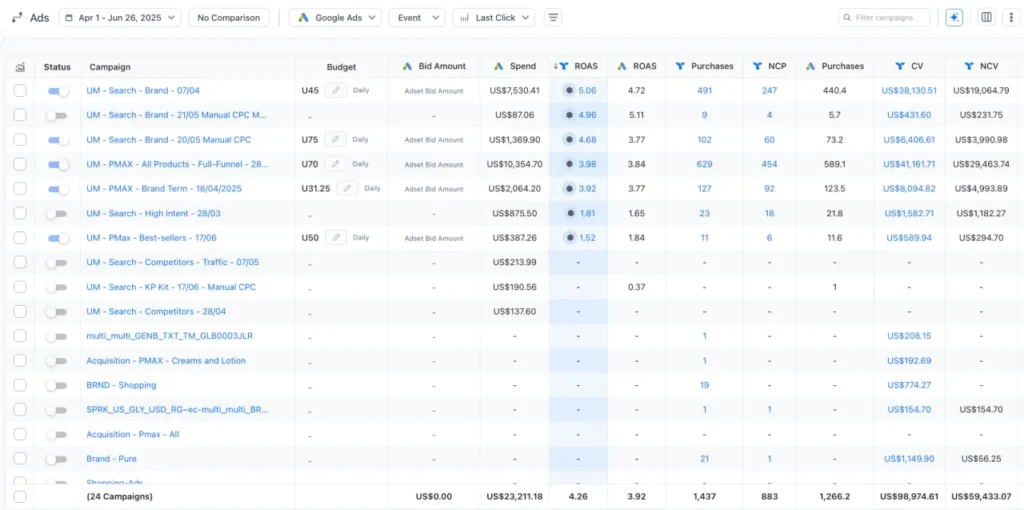Image resolution: width=1024 pixels, height=510 pixels.
Task: Toggle status for UM - PMAX - All Products campaign
Action: [58, 164]
